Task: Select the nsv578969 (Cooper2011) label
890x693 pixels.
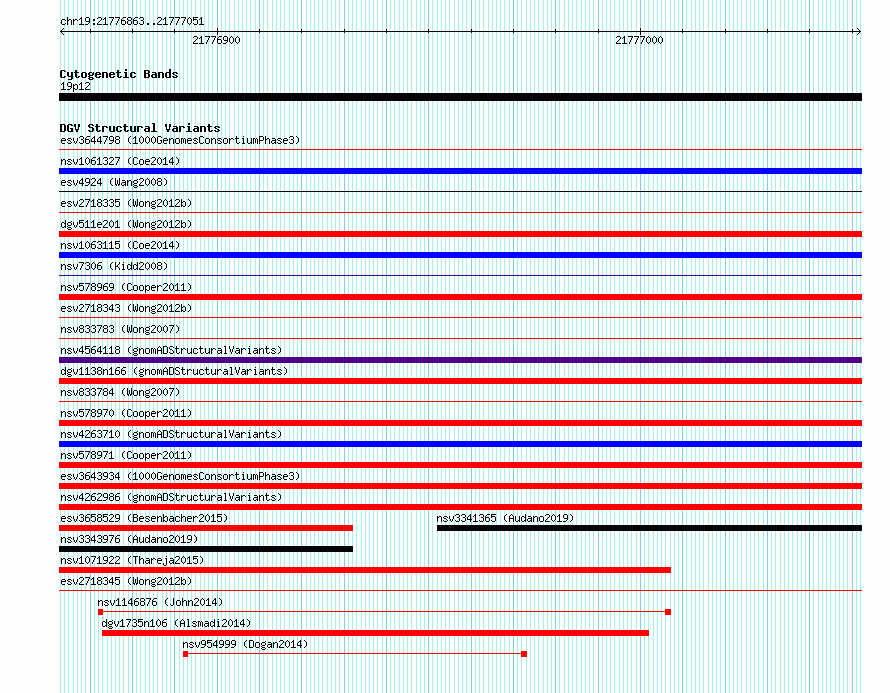Action: click(126, 287)
